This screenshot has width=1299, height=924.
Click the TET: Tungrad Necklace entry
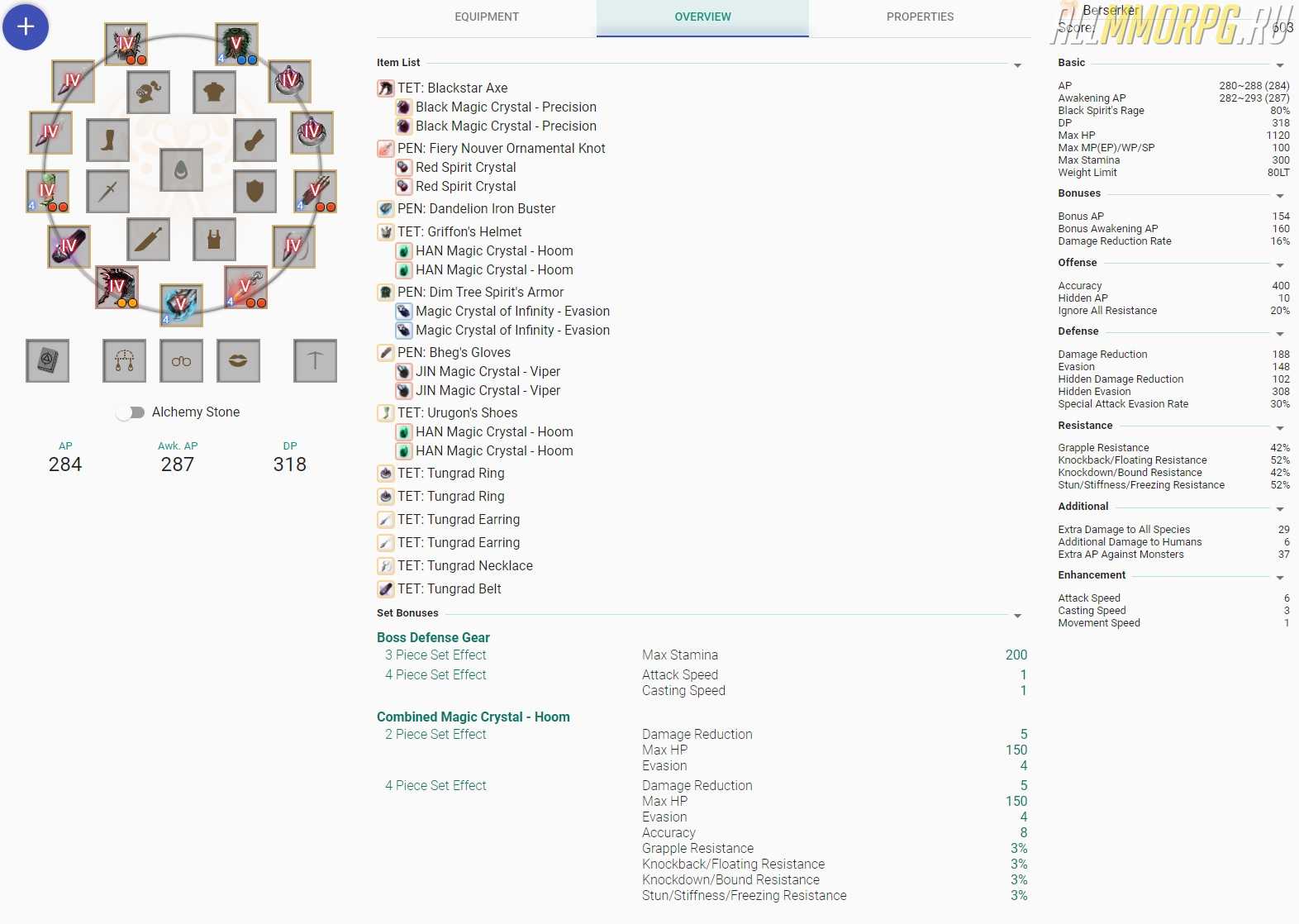(x=464, y=565)
